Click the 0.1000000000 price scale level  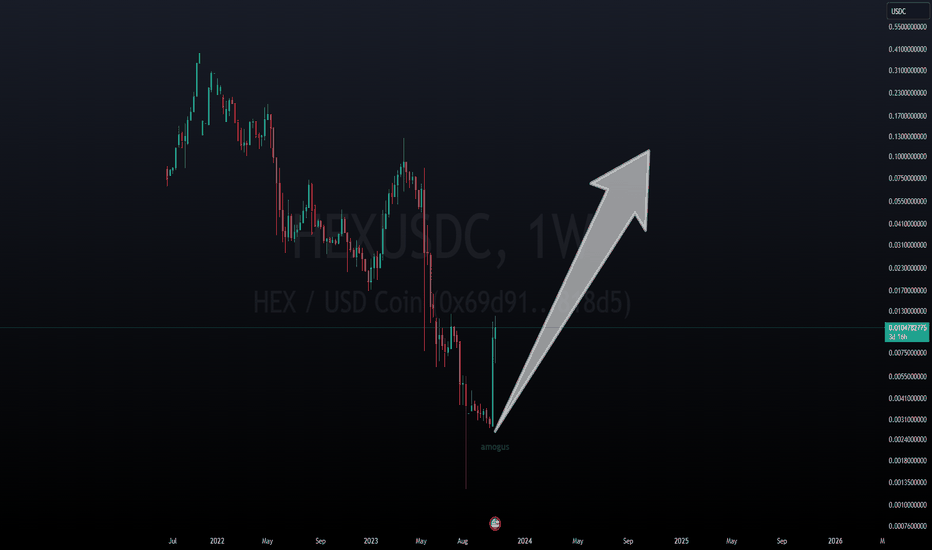(x=908, y=157)
